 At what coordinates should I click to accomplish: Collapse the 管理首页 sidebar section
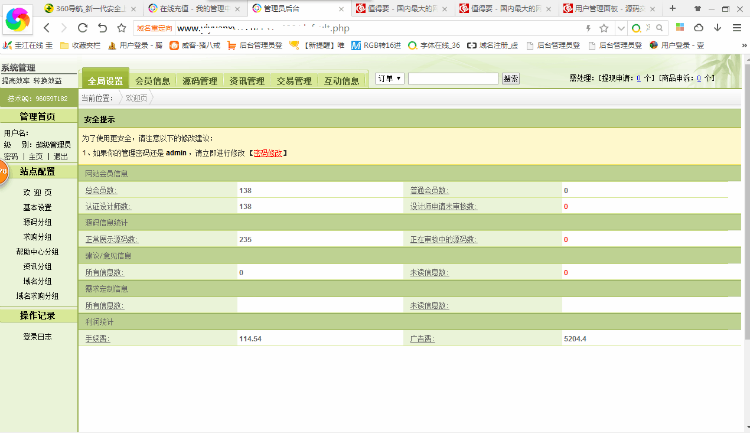click(38, 116)
